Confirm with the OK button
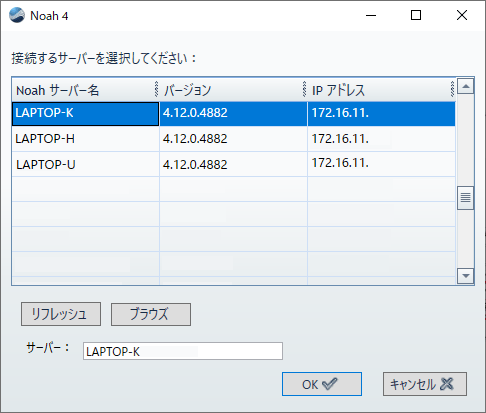This screenshot has width=486, height=413. (322, 384)
